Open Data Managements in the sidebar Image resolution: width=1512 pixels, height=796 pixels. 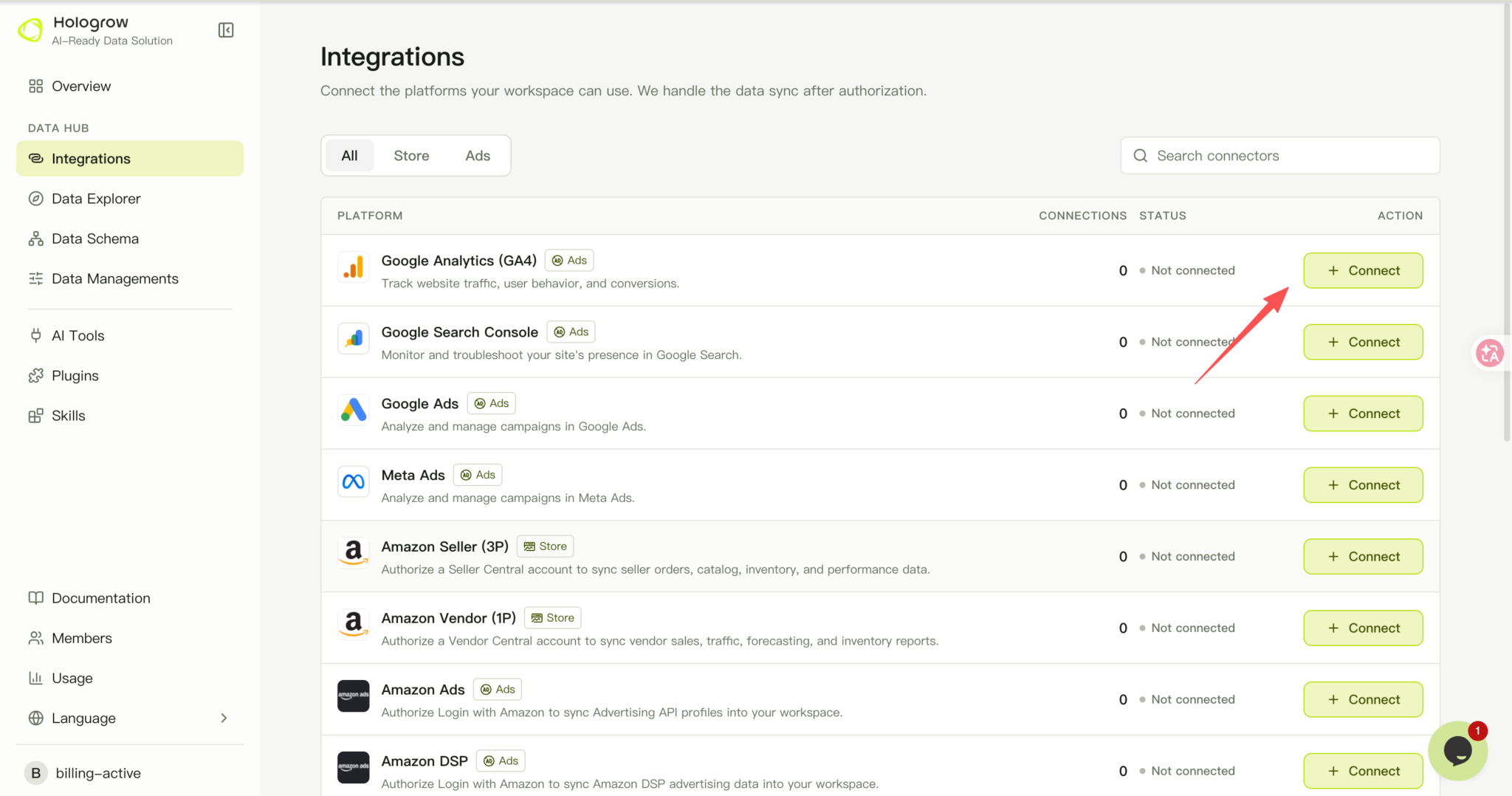[x=130, y=278]
